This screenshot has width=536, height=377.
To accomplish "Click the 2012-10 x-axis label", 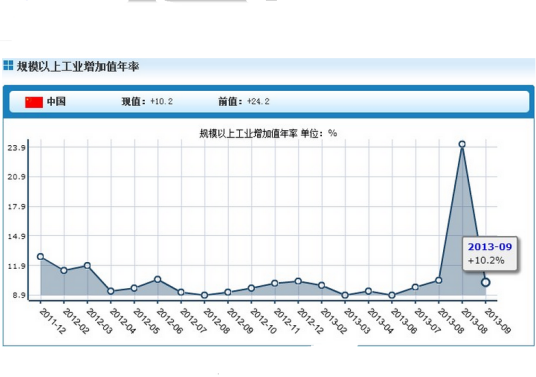I will click(263, 321).
